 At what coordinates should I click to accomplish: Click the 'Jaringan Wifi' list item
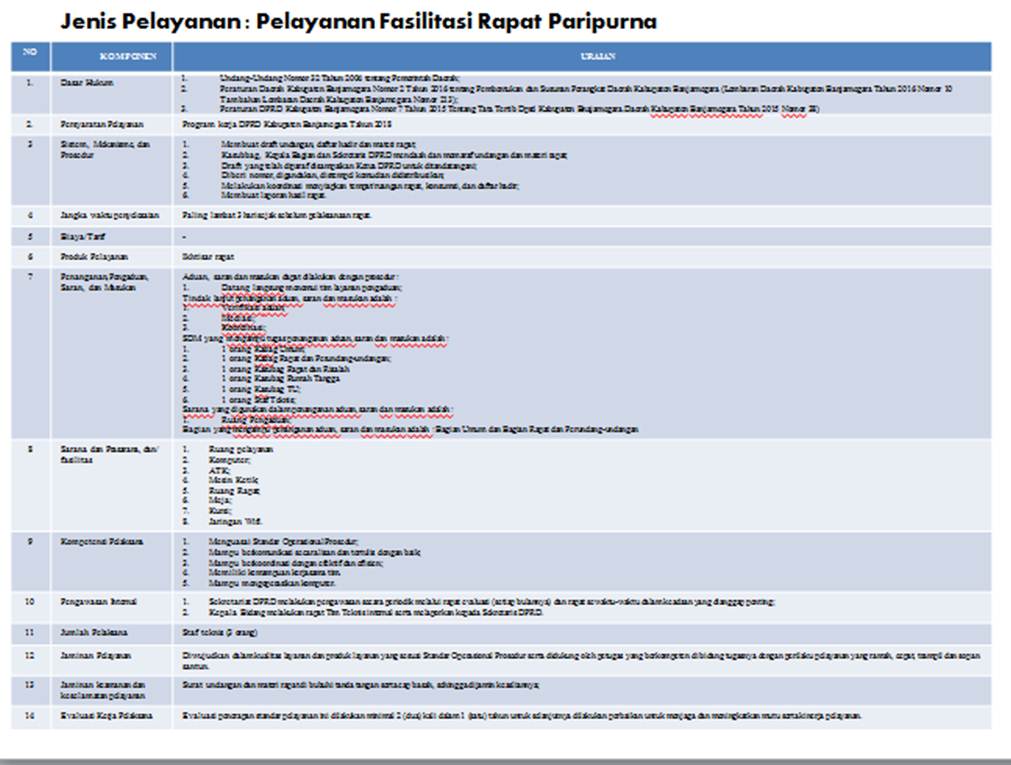240,522
